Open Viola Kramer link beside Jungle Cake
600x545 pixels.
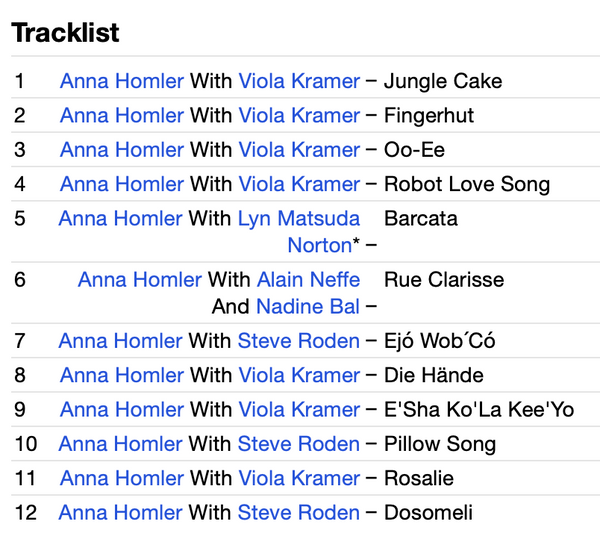(x=299, y=82)
